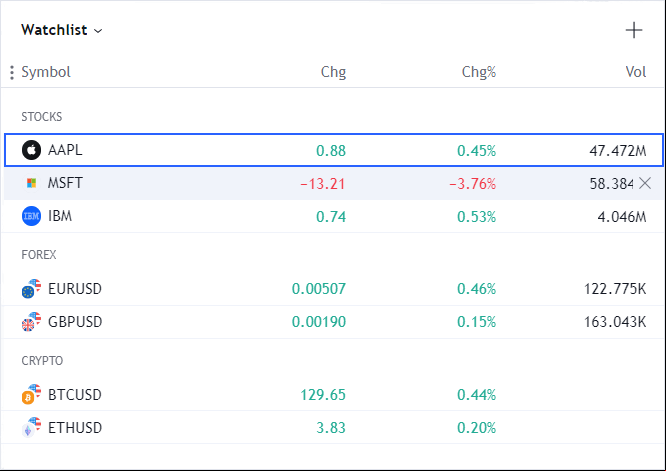Click BTCUSD change value 129.65
The width and height of the screenshot is (666, 471).
(x=323, y=395)
